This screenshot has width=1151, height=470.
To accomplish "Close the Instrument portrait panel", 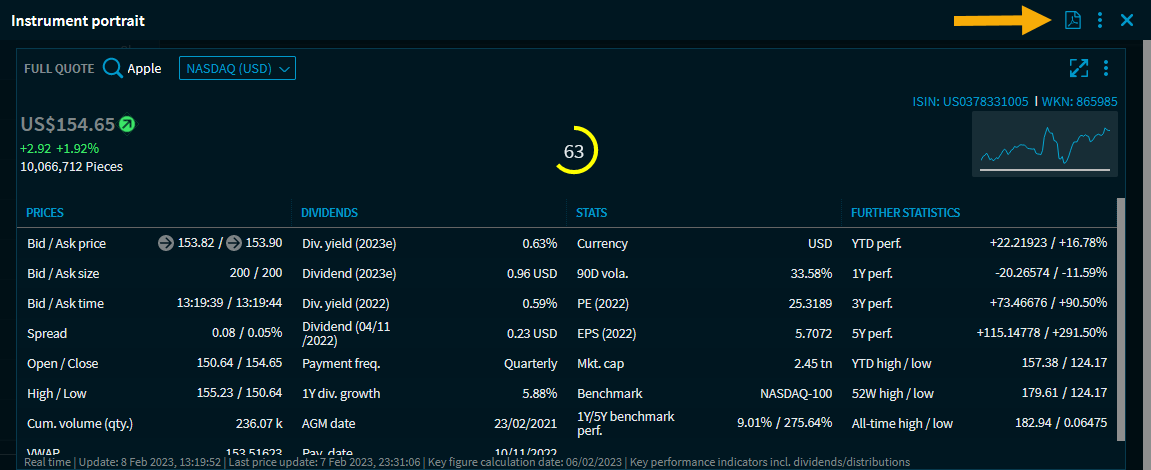I will (1127, 20).
